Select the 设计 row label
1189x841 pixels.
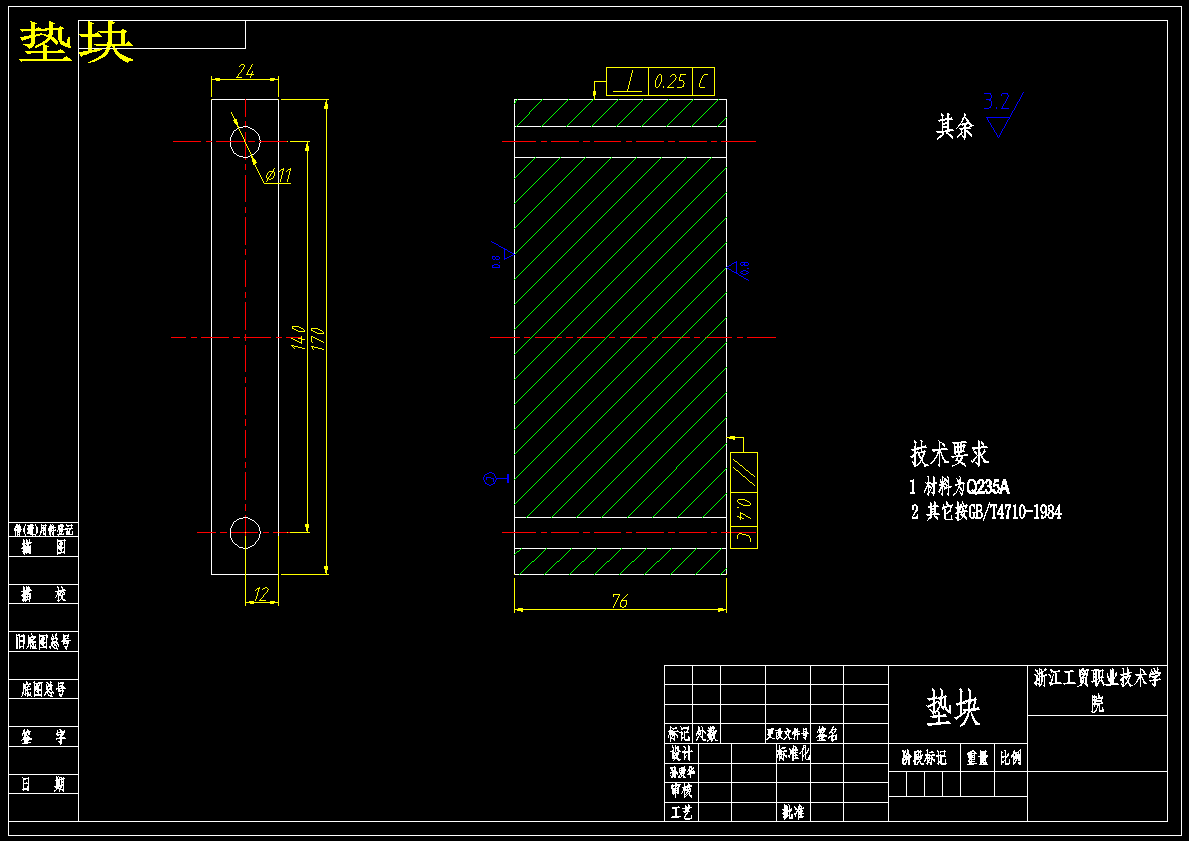(681, 753)
